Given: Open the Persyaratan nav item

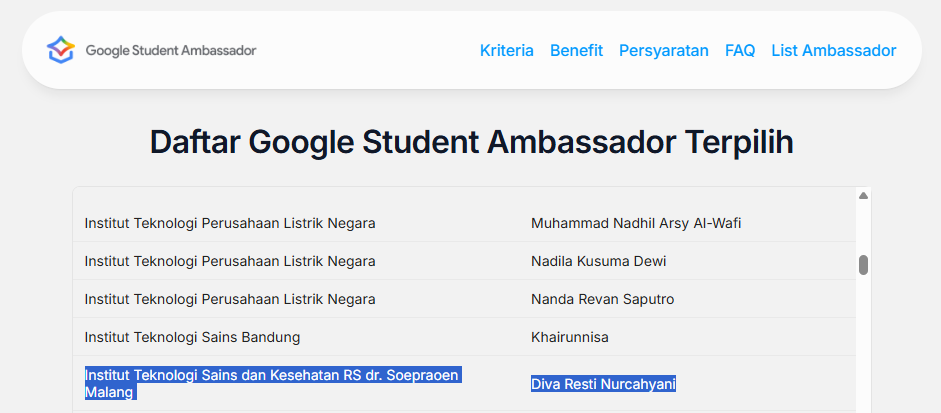Looking at the screenshot, I should click(x=663, y=50).
